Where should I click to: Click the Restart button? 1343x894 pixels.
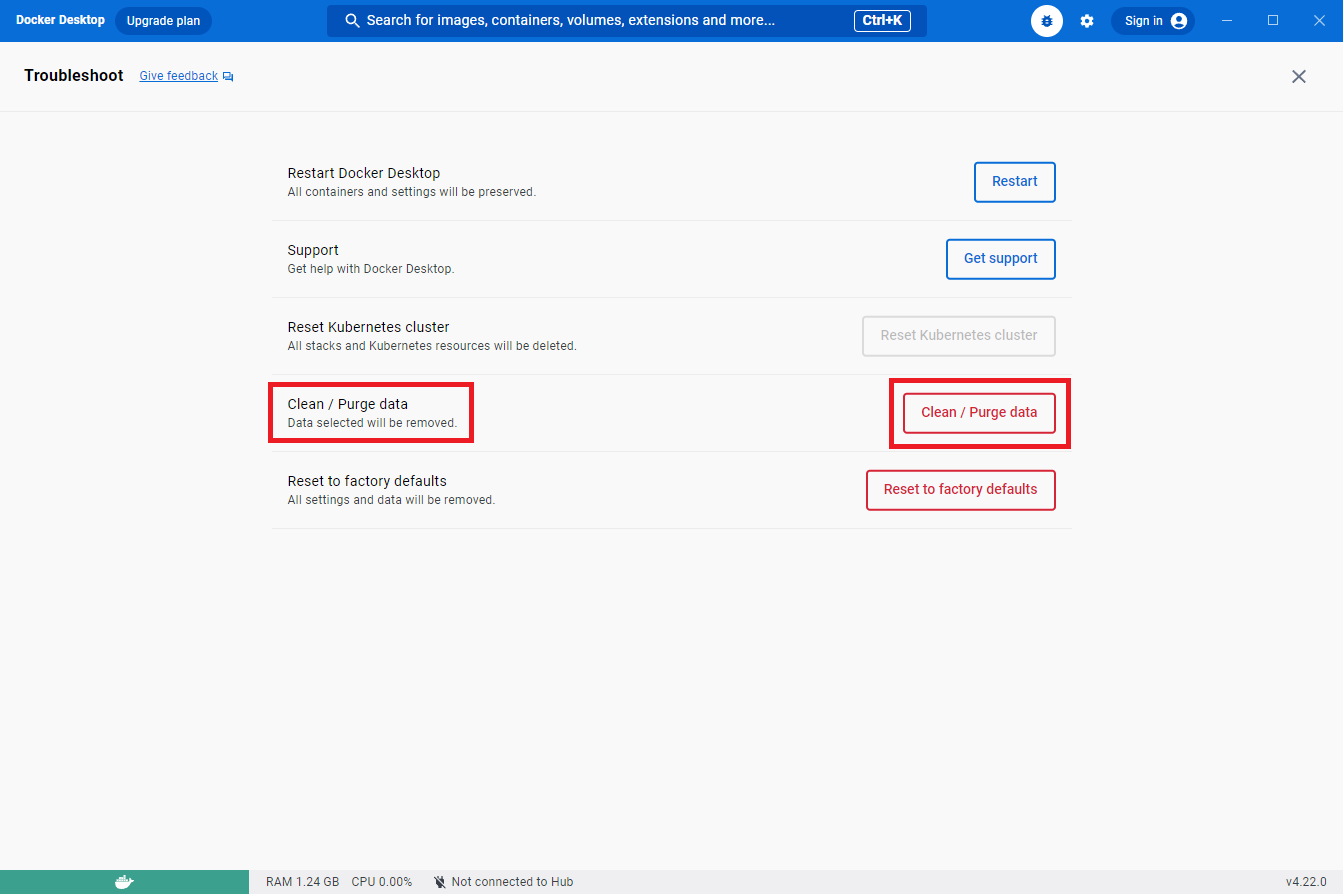click(1015, 182)
